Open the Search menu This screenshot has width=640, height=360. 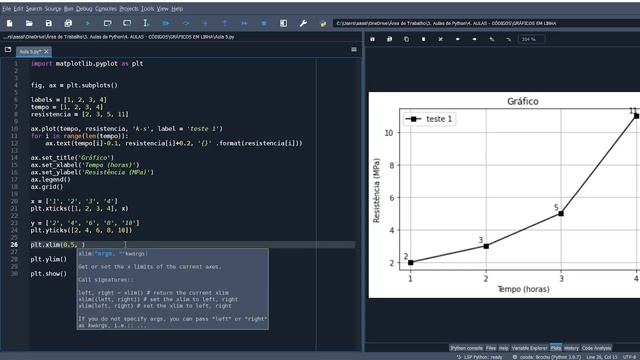34,9
